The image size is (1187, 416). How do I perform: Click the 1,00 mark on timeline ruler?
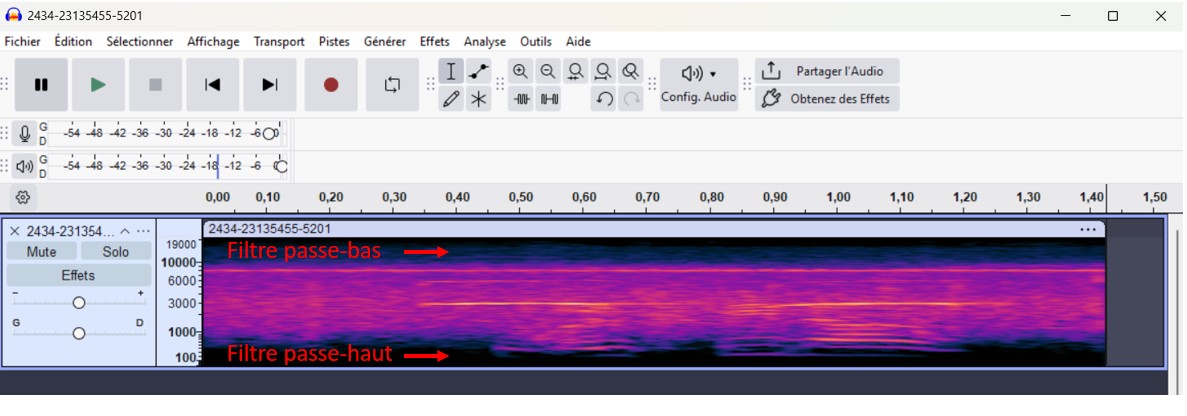(x=838, y=197)
